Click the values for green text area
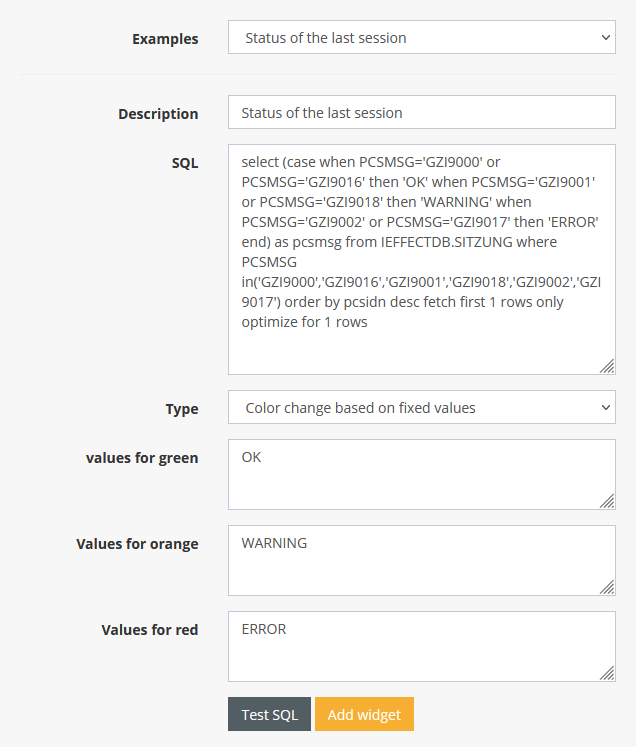 tap(421, 475)
